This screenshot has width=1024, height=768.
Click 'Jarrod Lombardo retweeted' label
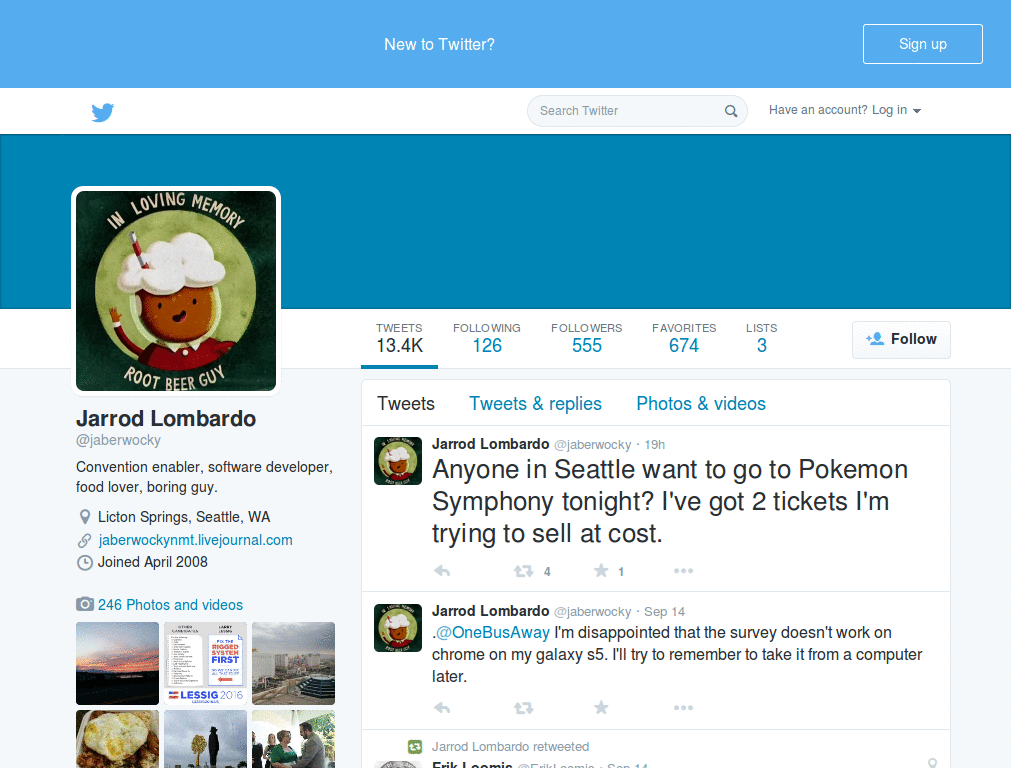(510, 746)
